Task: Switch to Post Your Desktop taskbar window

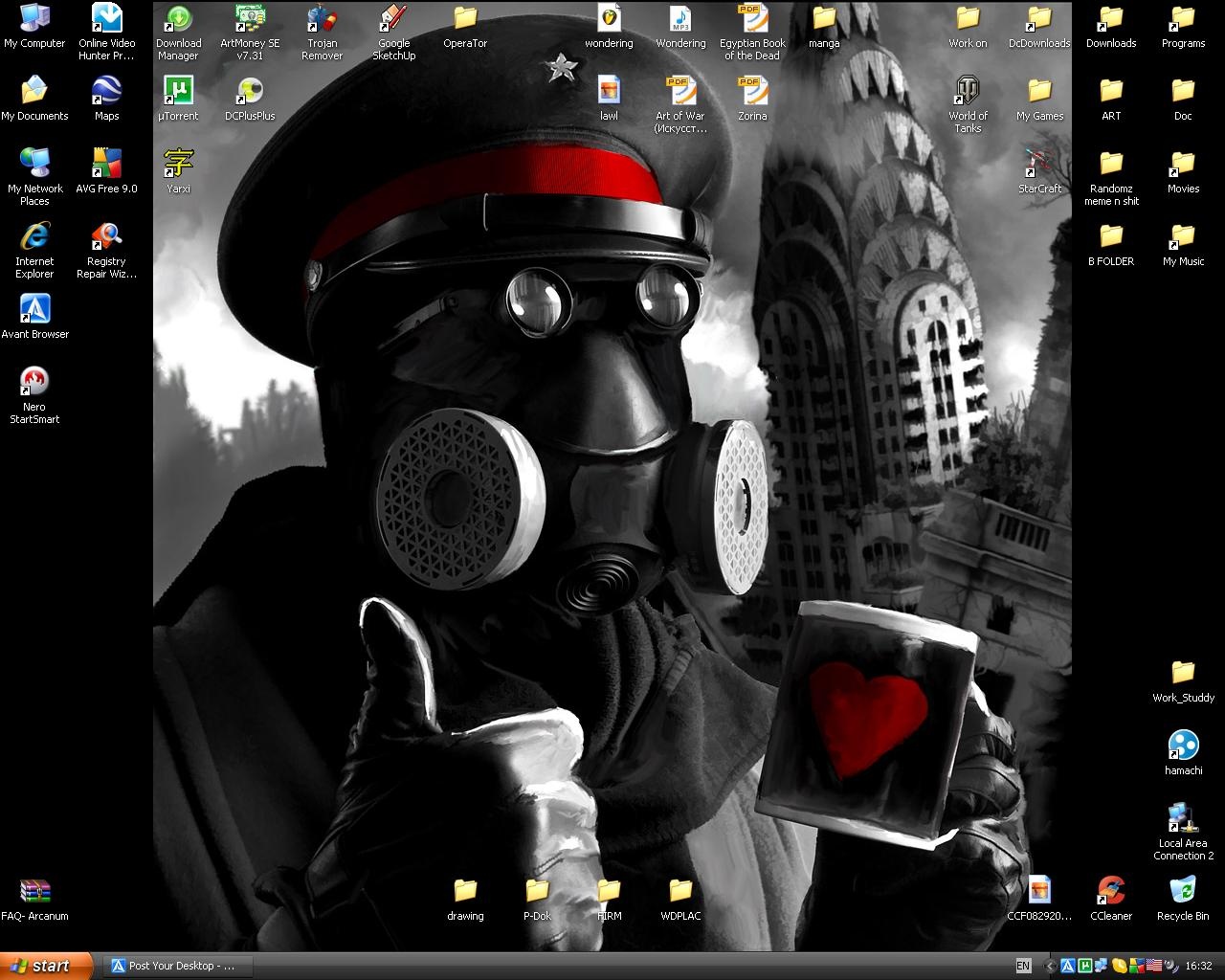Action: coord(178,966)
